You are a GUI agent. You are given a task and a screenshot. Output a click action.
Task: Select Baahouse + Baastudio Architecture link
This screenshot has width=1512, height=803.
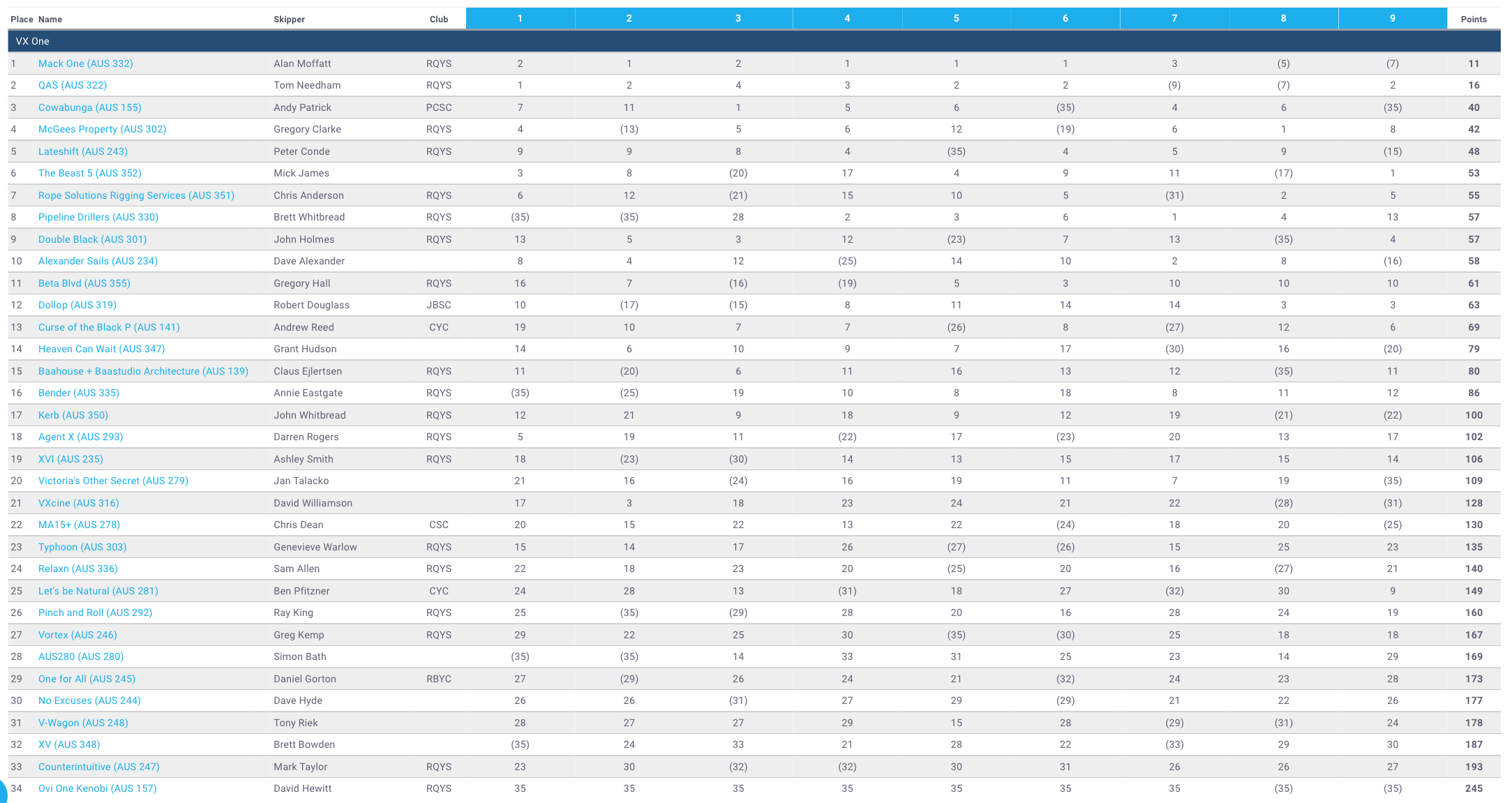(143, 371)
